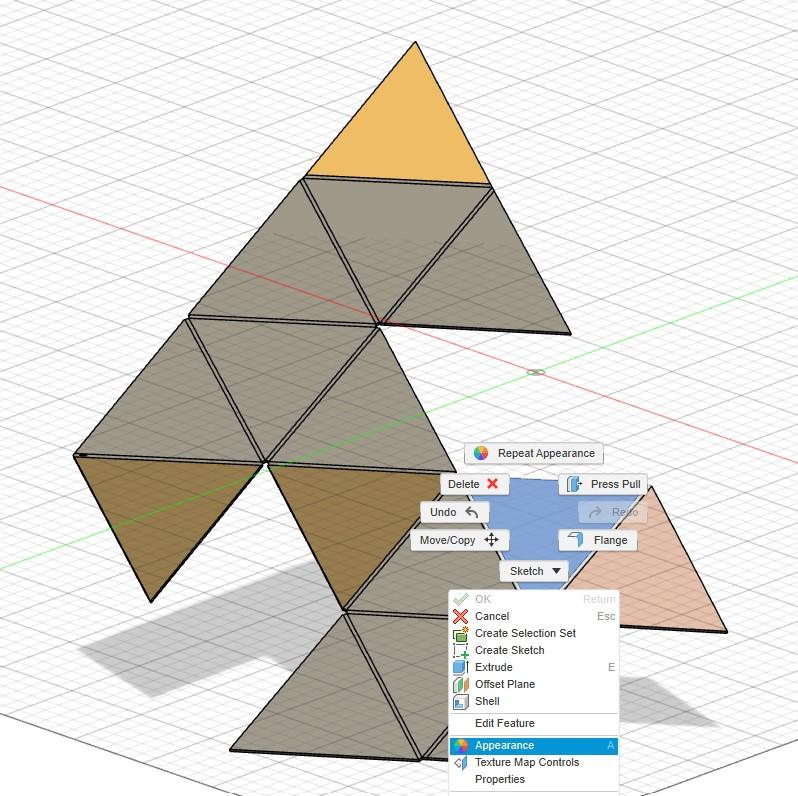Click the disabled OK menu entry
Viewport: 798px width, 796px height.
(534, 599)
